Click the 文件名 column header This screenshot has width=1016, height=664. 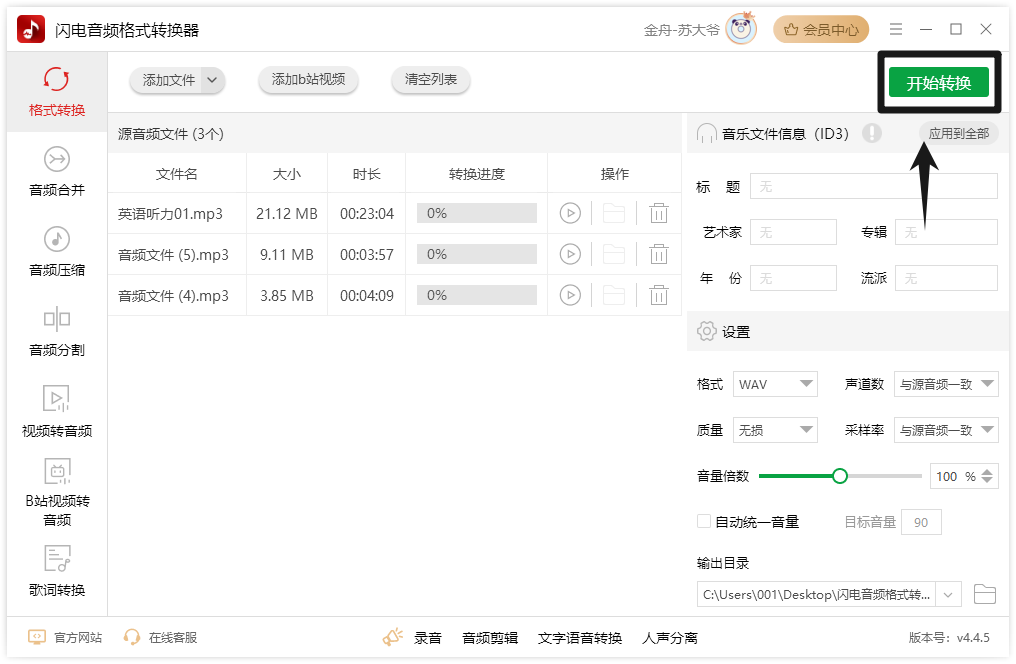pos(177,174)
